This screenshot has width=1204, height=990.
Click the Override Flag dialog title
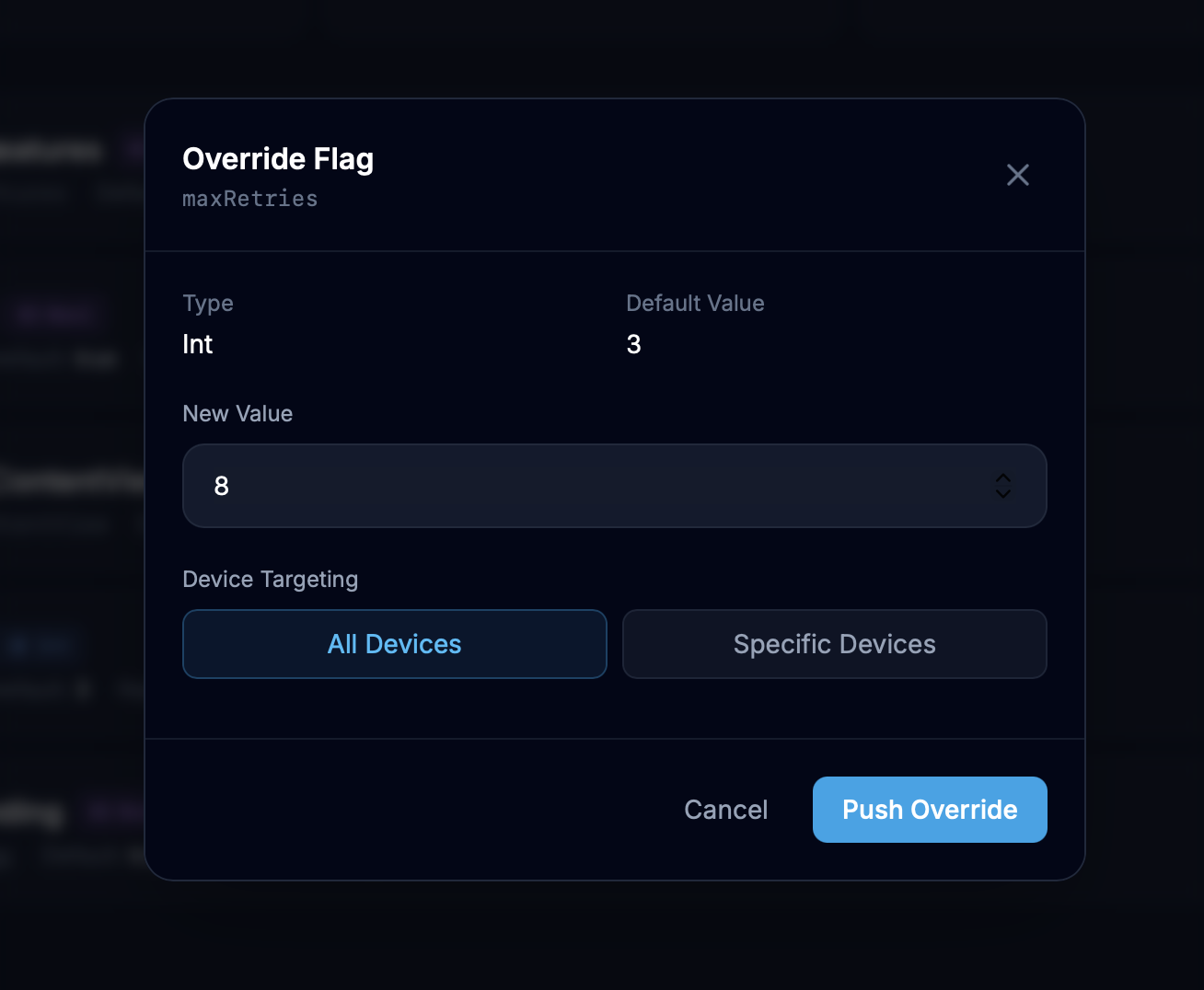[x=278, y=158]
